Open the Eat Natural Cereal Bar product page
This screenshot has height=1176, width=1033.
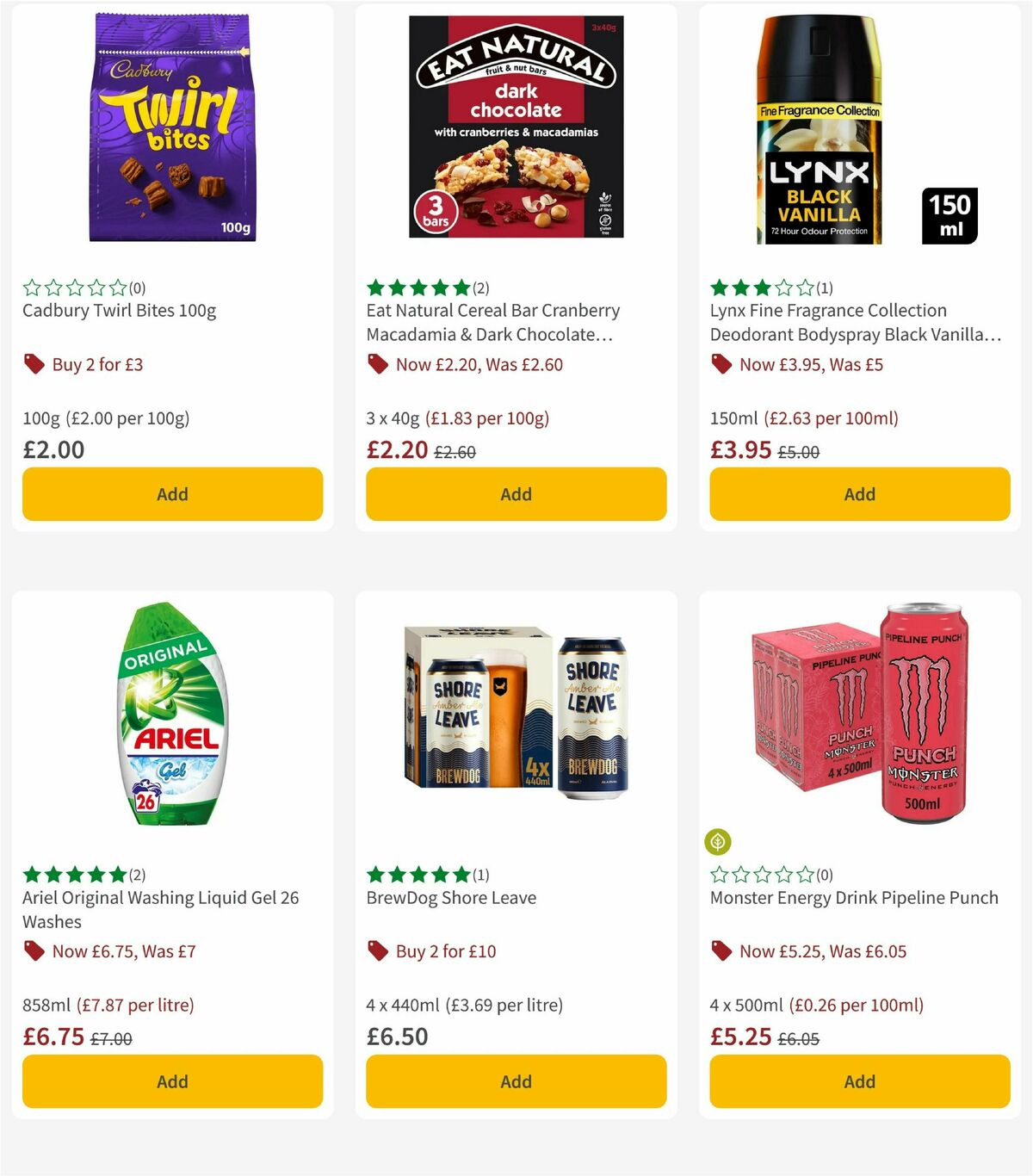(491, 322)
